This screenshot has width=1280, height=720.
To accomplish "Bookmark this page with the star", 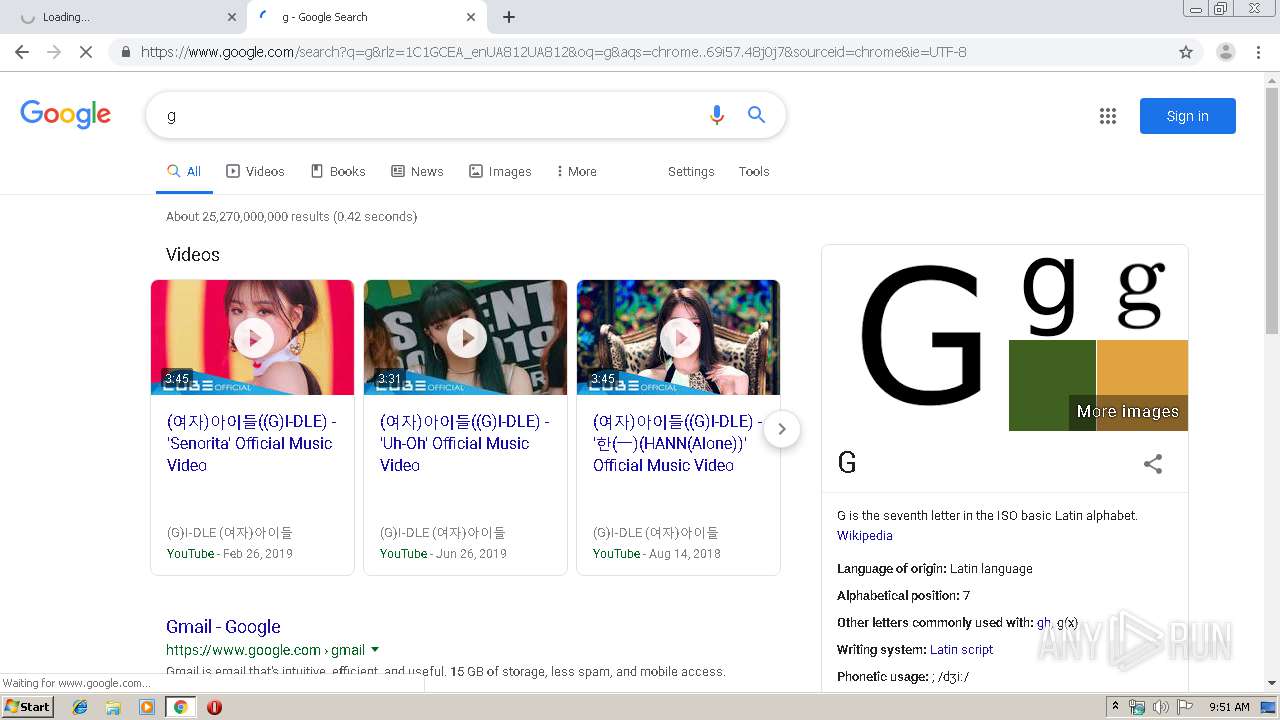I will point(1186,52).
